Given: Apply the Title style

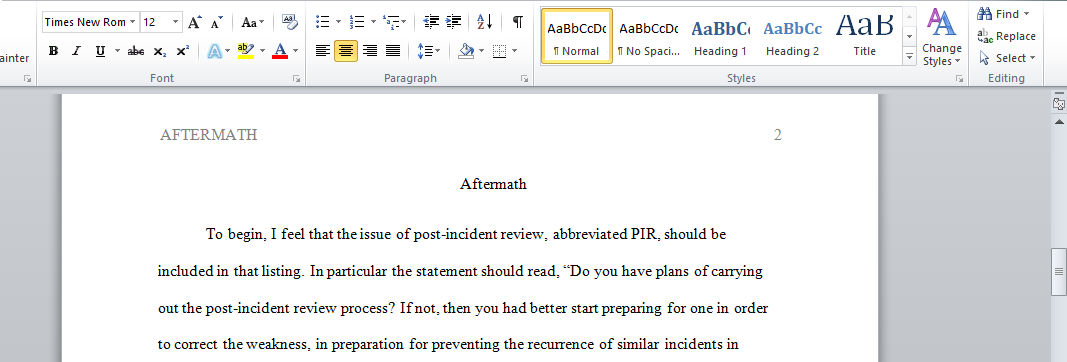Looking at the screenshot, I should click(x=864, y=36).
